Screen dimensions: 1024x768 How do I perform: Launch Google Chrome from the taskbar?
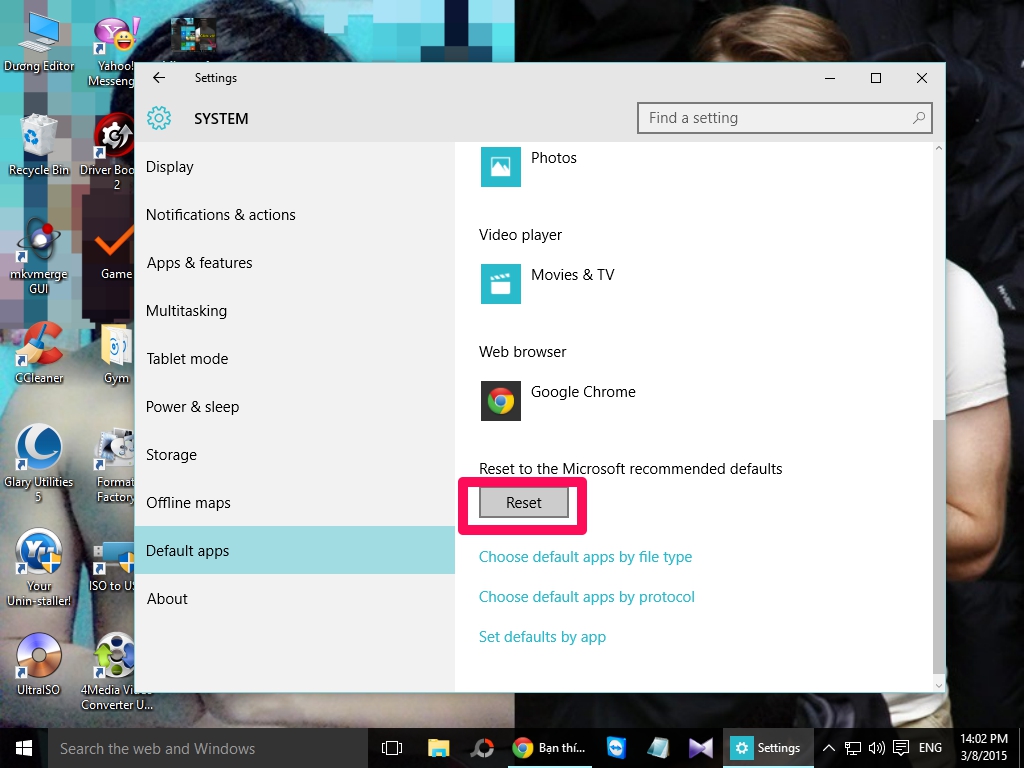(520, 747)
